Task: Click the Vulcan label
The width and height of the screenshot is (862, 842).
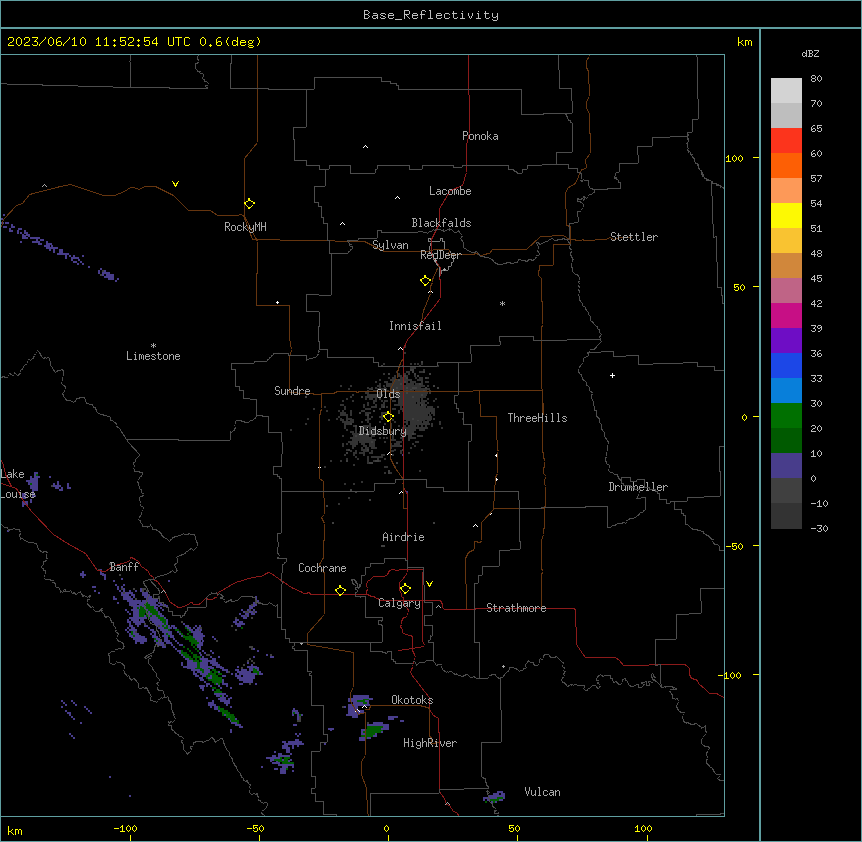Action: [x=543, y=792]
